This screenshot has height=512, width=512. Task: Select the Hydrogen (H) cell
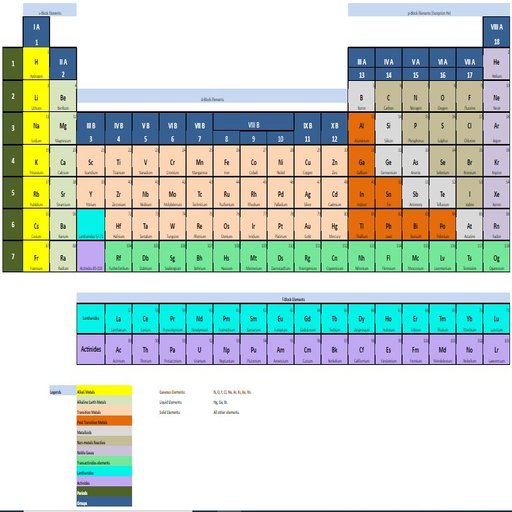pyautogui.click(x=36, y=64)
